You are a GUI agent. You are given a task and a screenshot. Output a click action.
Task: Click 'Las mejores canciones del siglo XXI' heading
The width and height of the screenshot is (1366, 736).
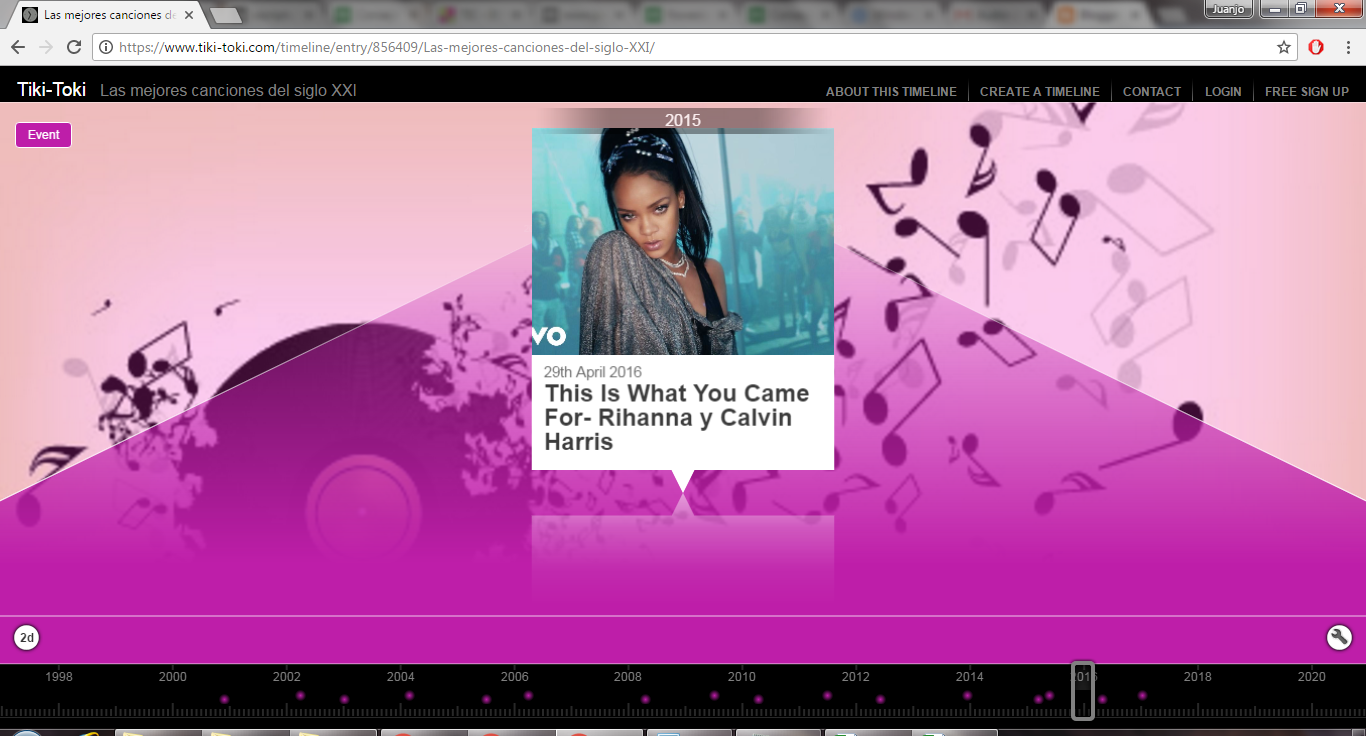pos(228,91)
